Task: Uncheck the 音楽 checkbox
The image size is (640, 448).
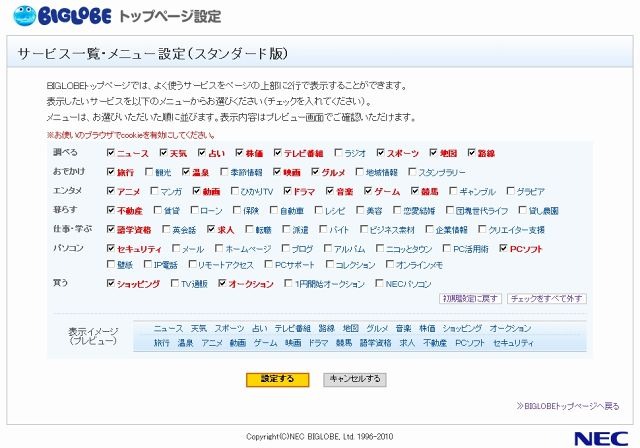Action: coord(330,191)
